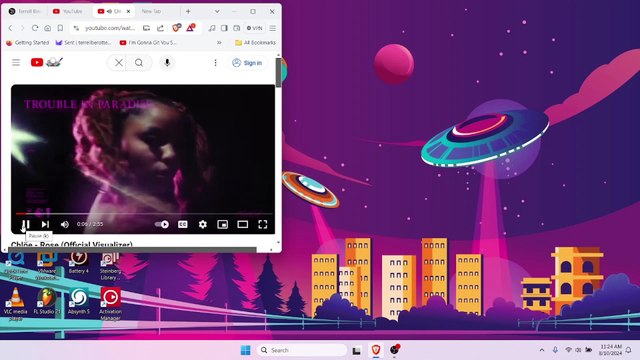Image resolution: width=640 pixels, height=360 pixels.
Task: Switch to the YouTube tab
Action: point(68,11)
